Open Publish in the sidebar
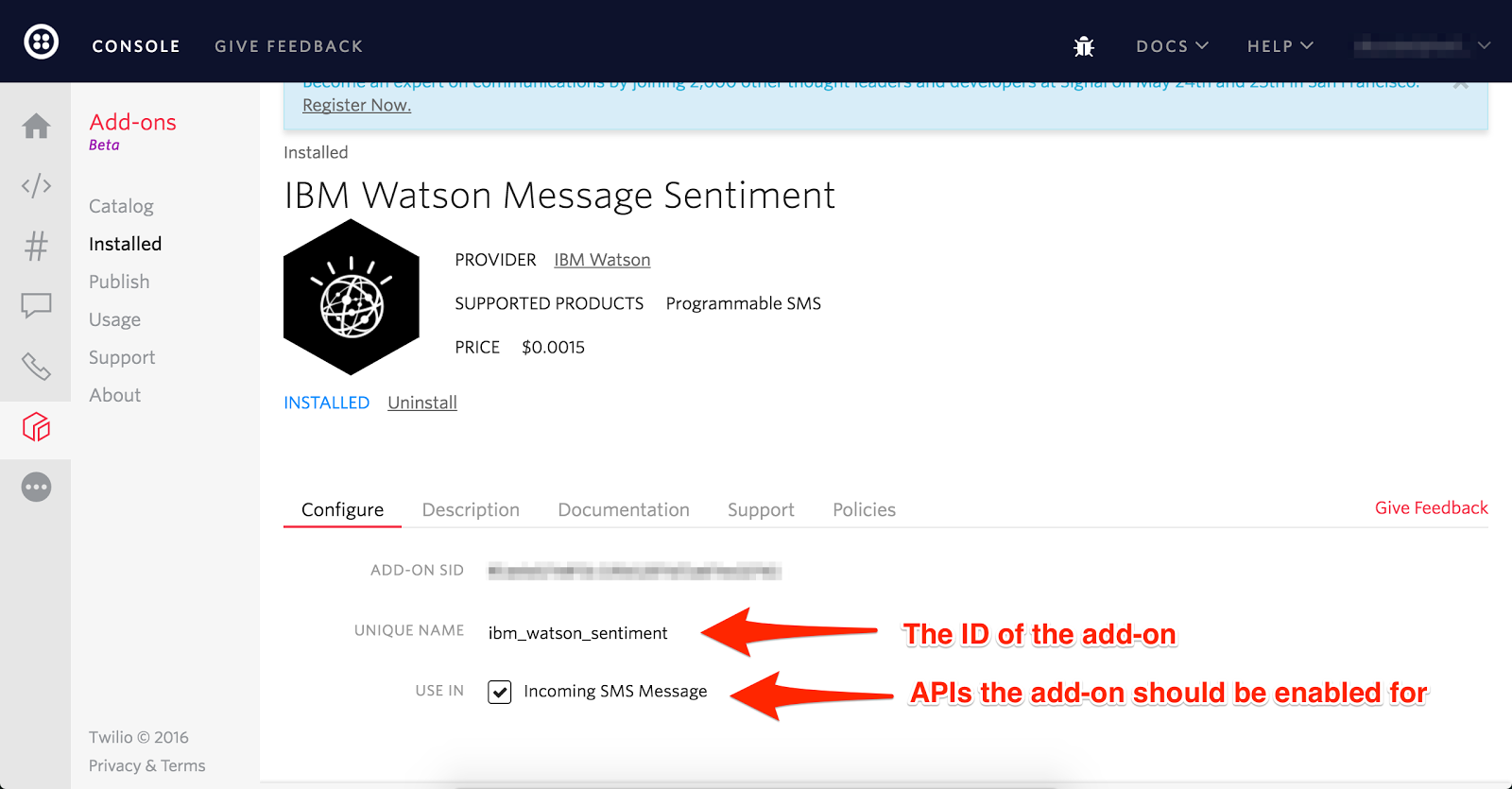The width and height of the screenshot is (1512, 789). tap(119, 282)
